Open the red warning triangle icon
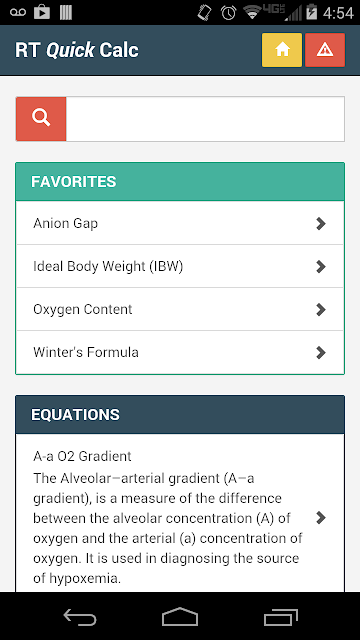360x640 pixels. click(x=325, y=50)
